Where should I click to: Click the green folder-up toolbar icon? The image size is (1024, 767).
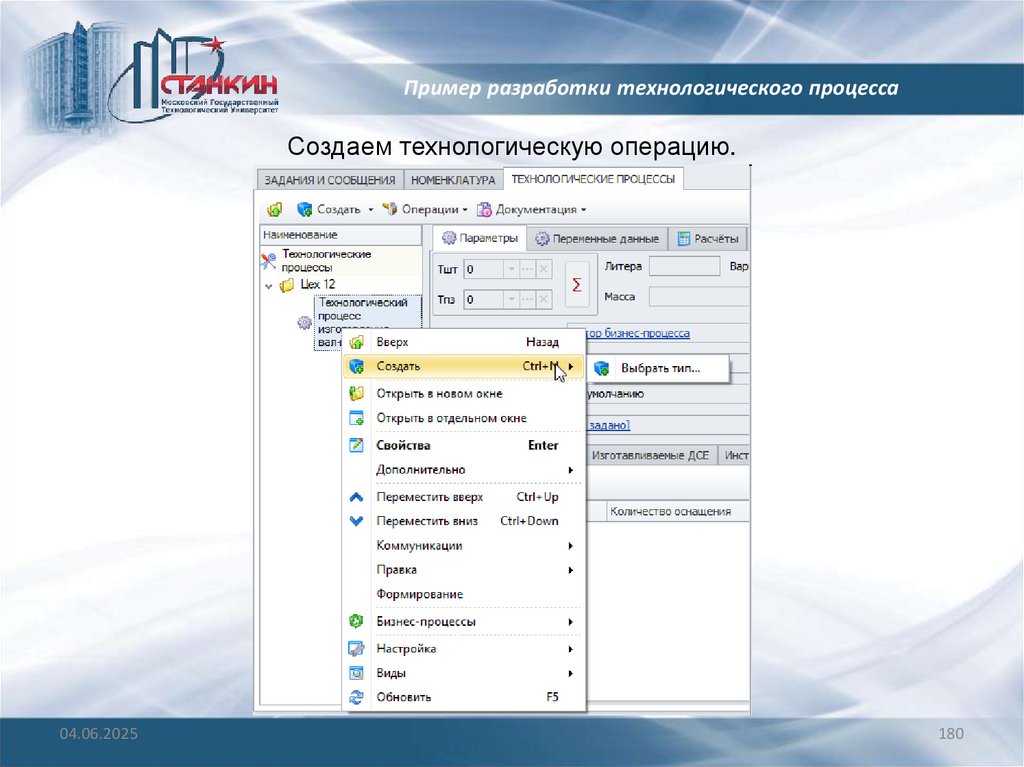pyautogui.click(x=274, y=210)
